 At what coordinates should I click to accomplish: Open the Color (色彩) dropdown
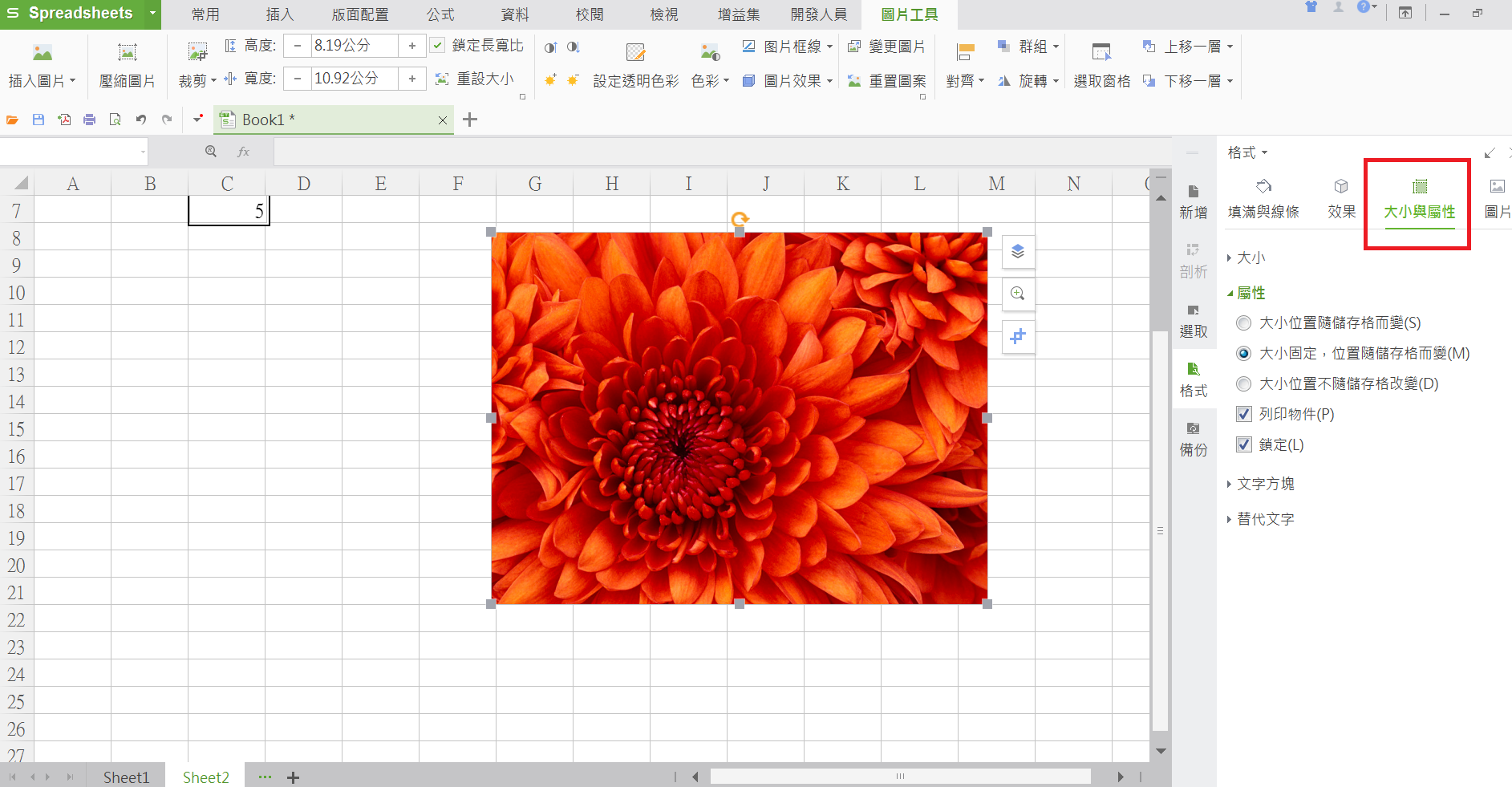click(711, 81)
